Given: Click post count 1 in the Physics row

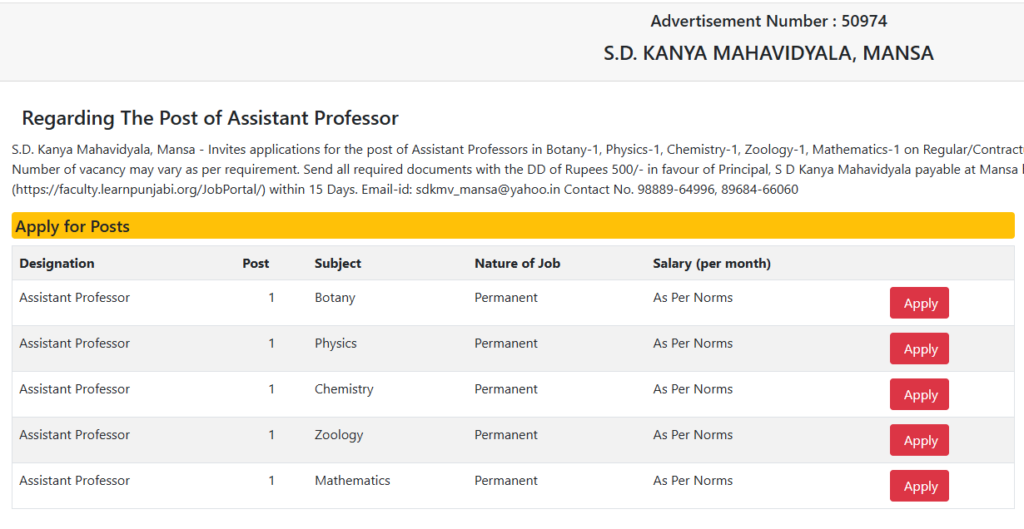Looking at the screenshot, I should [x=272, y=344].
